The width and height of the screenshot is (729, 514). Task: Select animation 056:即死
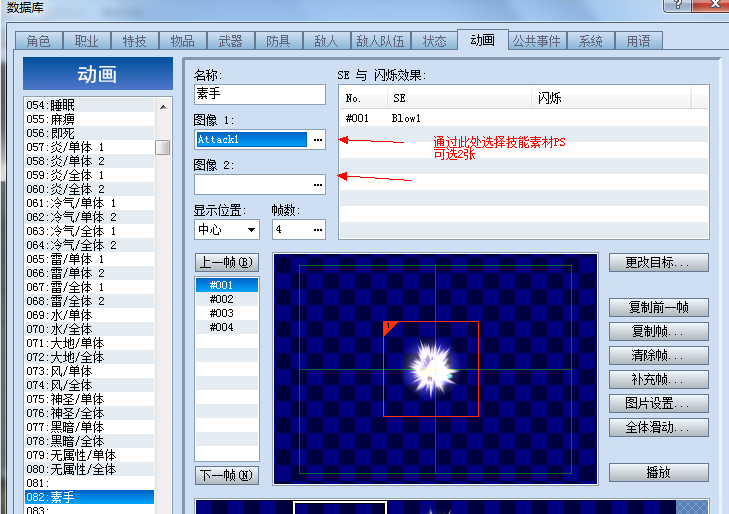click(89, 133)
